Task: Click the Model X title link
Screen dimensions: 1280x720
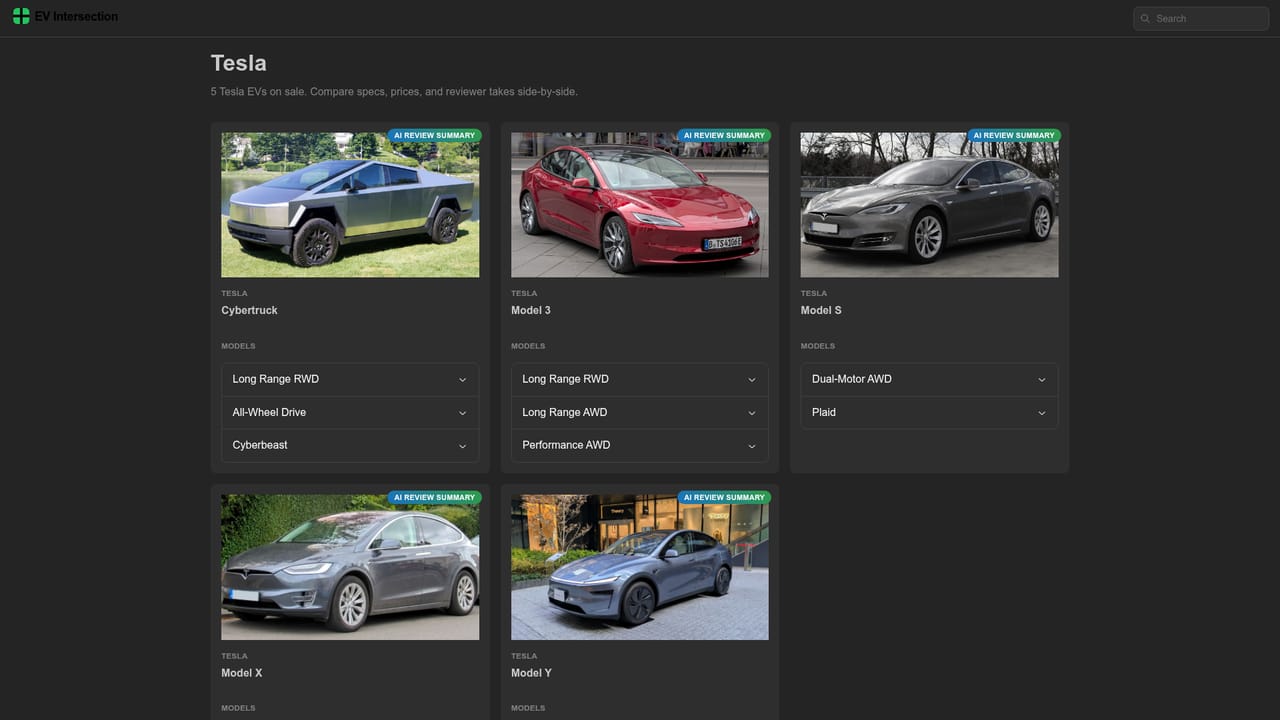Action: pyautogui.click(x=242, y=673)
